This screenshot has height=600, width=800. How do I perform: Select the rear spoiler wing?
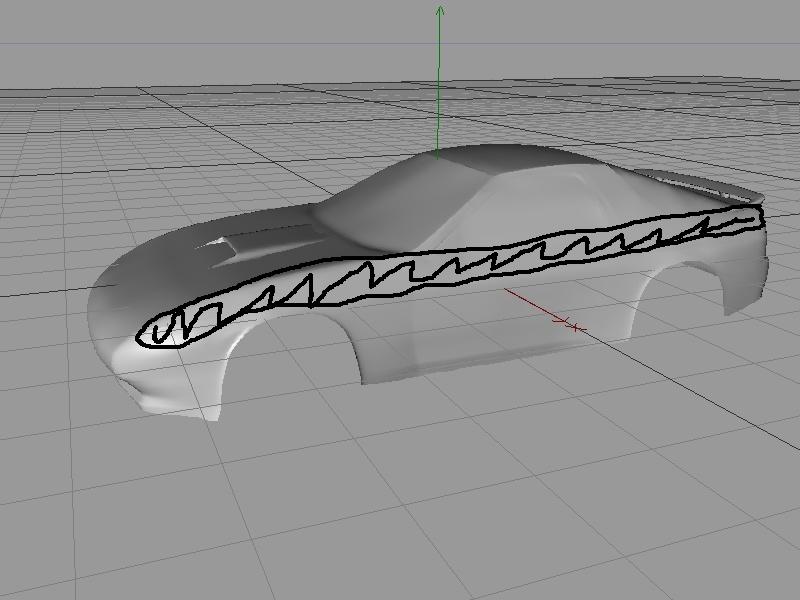pos(700,186)
